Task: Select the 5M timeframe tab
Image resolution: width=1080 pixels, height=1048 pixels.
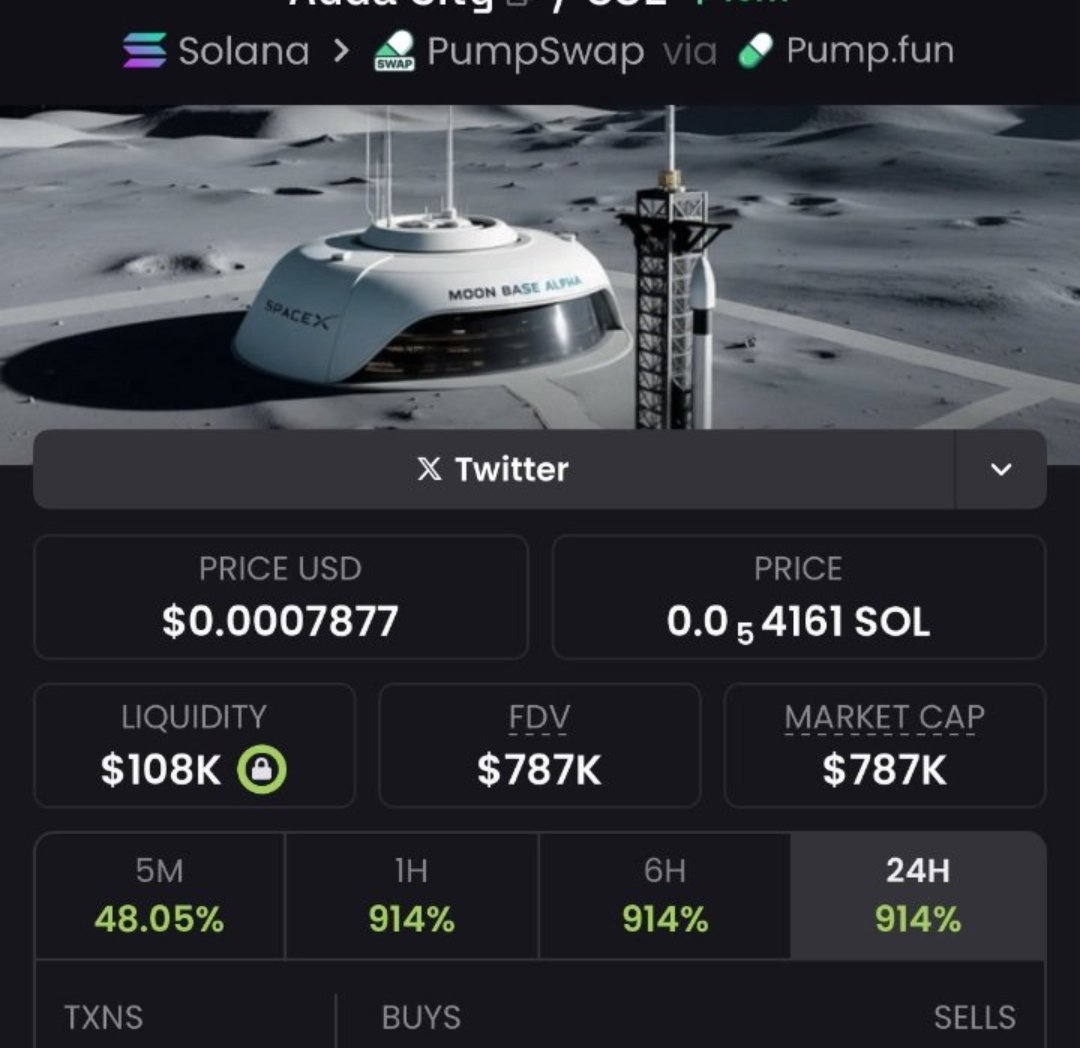Action: pyautogui.click(x=160, y=895)
